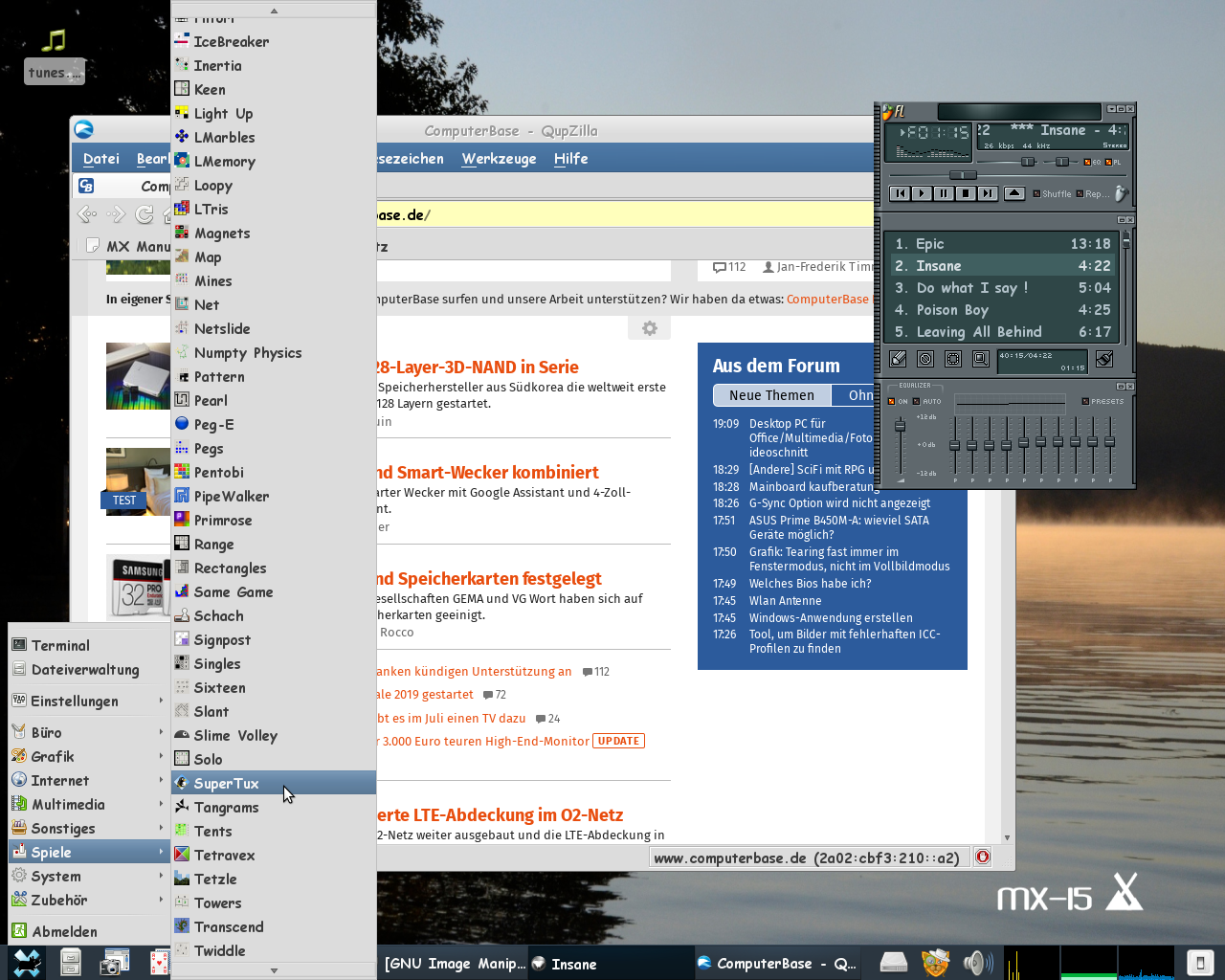Open the ComputerBase donation link
This screenshot has width=1225, height=980.
point(828,300)
